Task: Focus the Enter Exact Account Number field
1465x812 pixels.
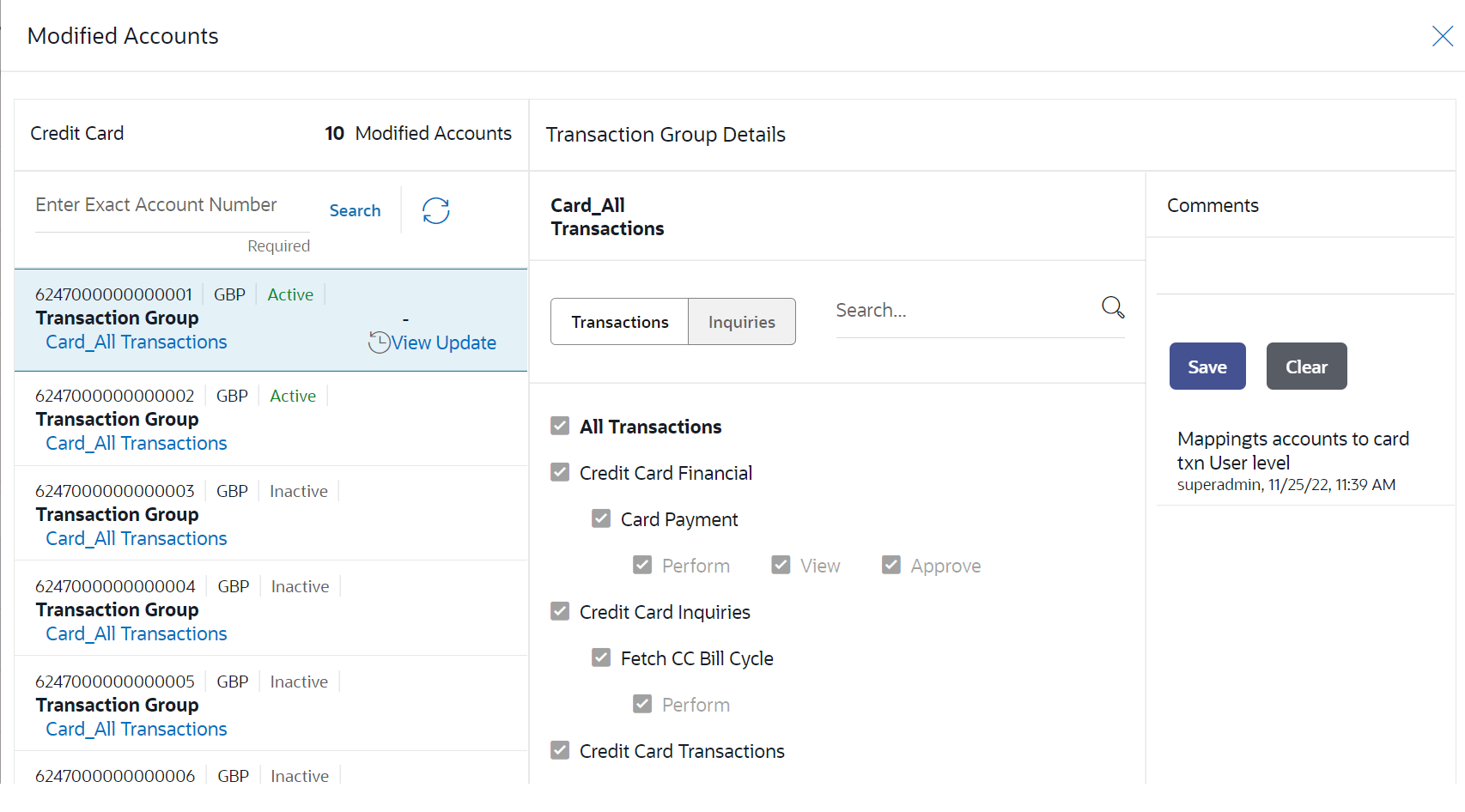Action: click(172, 205)
